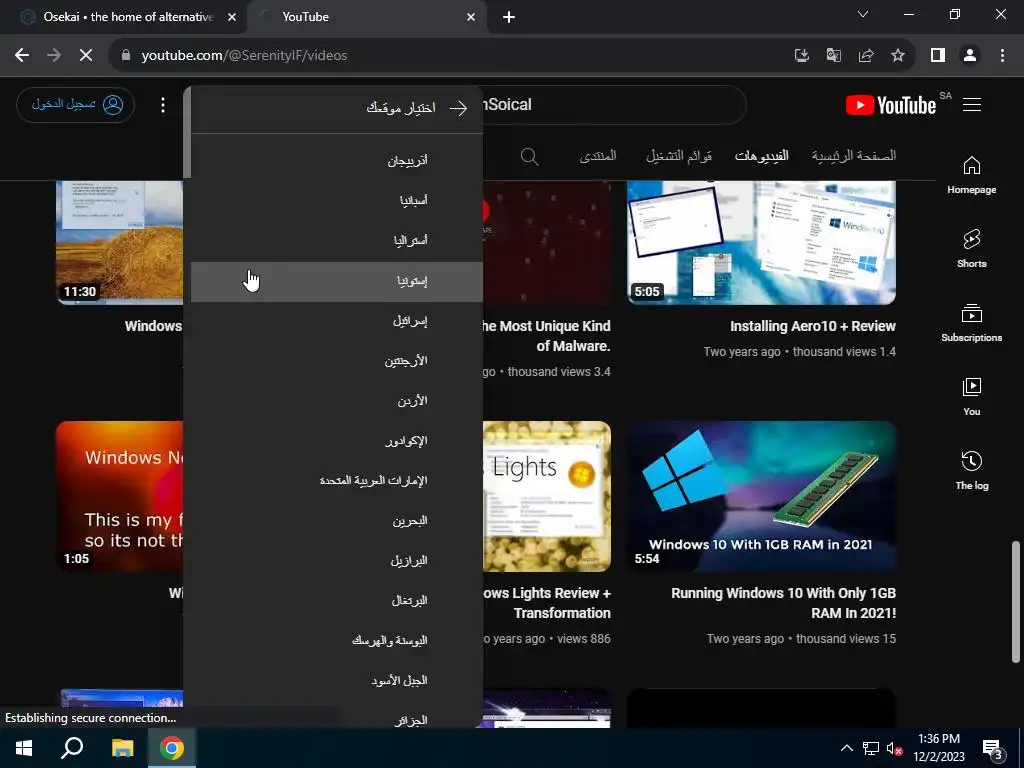The height and width of the screenshot is (768, 1024).
Task: Click the channel search magnifier icon
Action: point(530,156)
